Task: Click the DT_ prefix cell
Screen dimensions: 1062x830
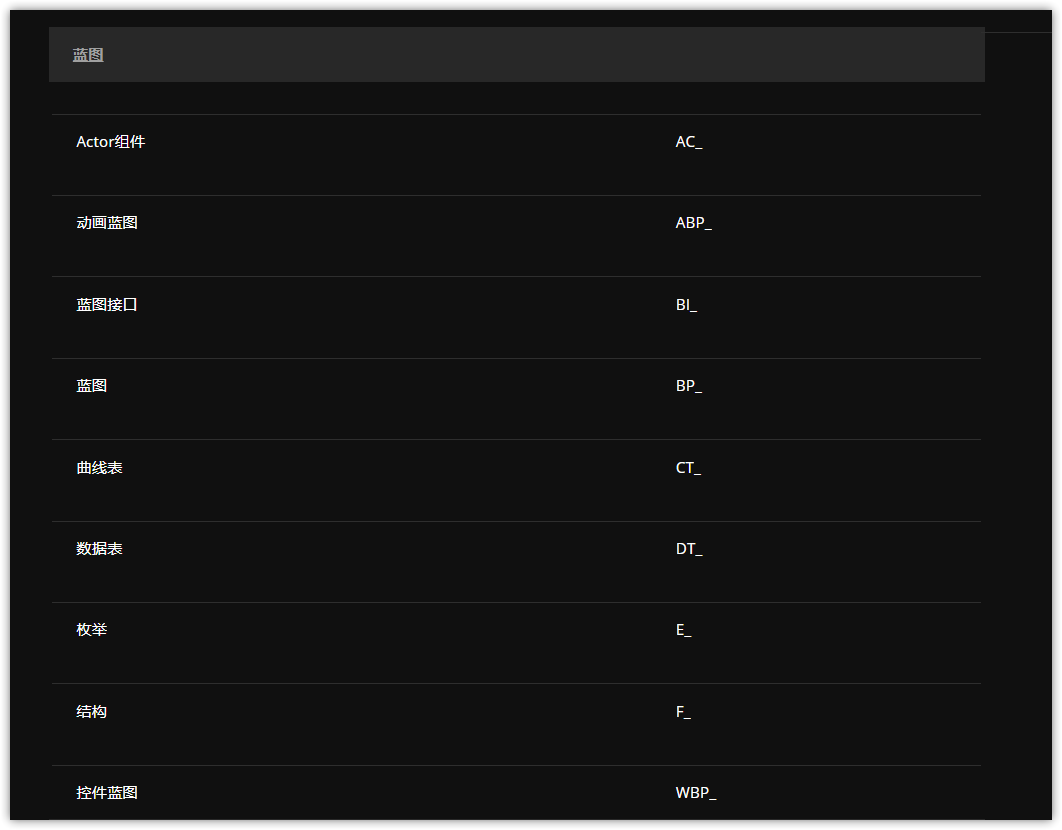Action: (689, 549)
